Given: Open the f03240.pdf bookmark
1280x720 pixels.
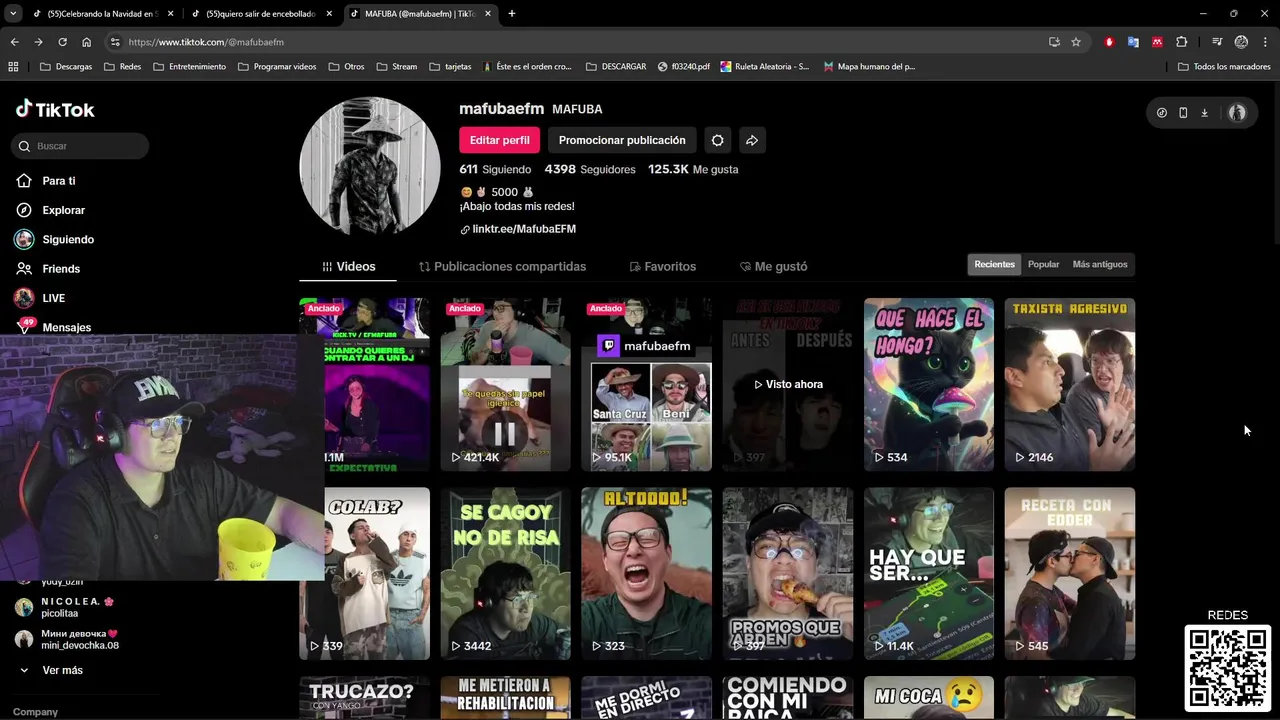Looking at the screenshot, I should 684,66.
